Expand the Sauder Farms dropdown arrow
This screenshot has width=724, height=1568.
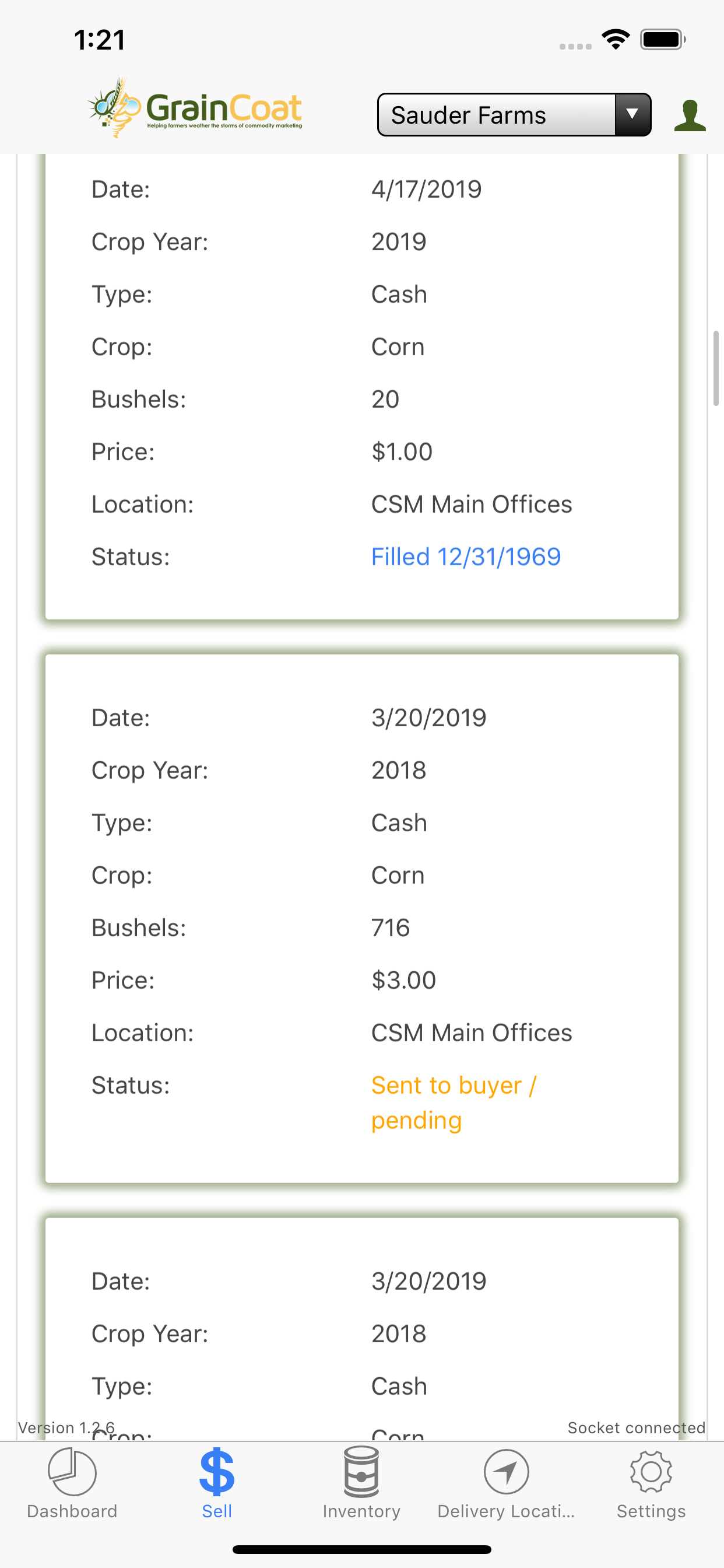click(632, 114)
